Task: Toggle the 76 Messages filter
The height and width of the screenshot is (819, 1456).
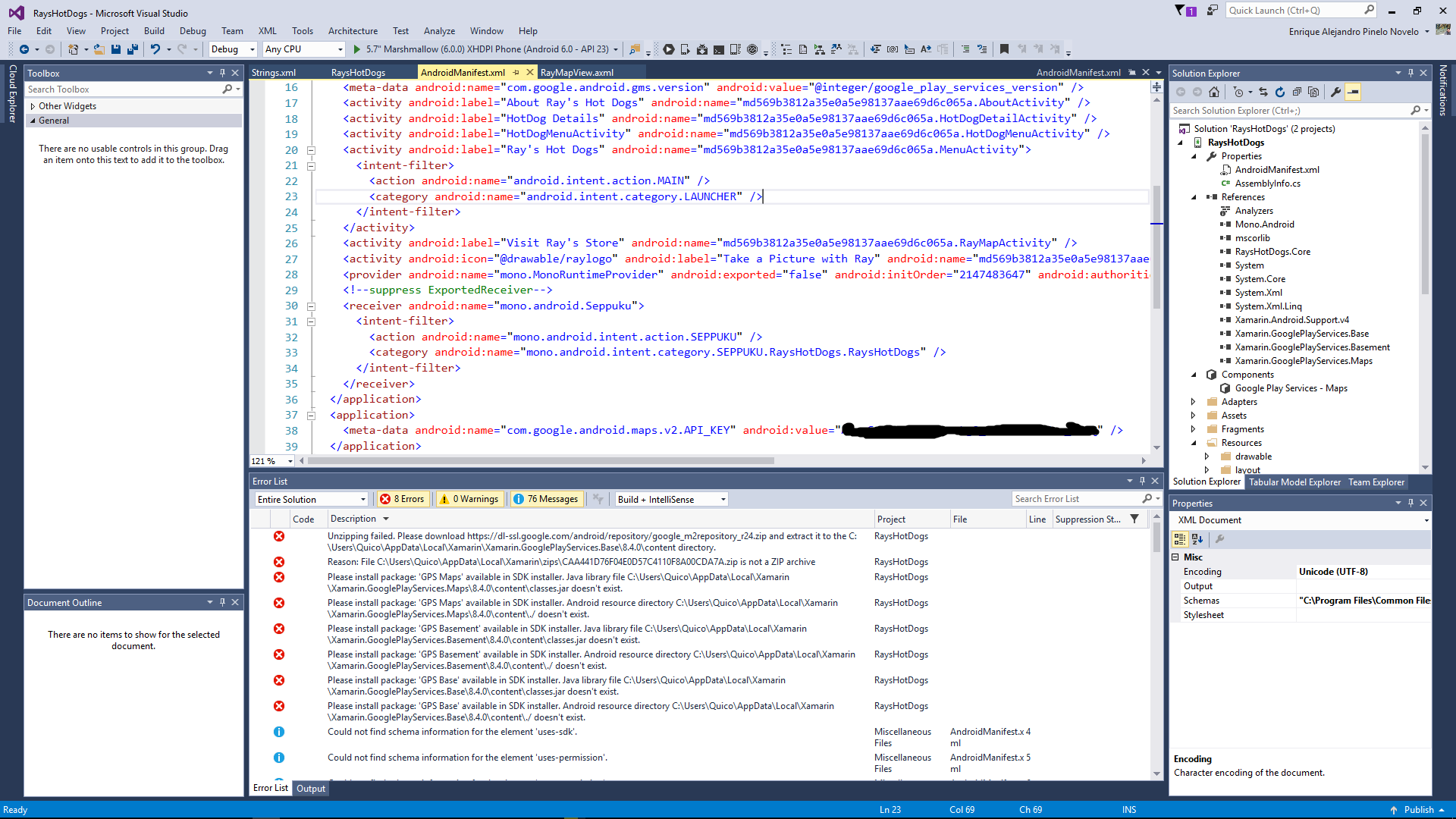Action: 546,499
